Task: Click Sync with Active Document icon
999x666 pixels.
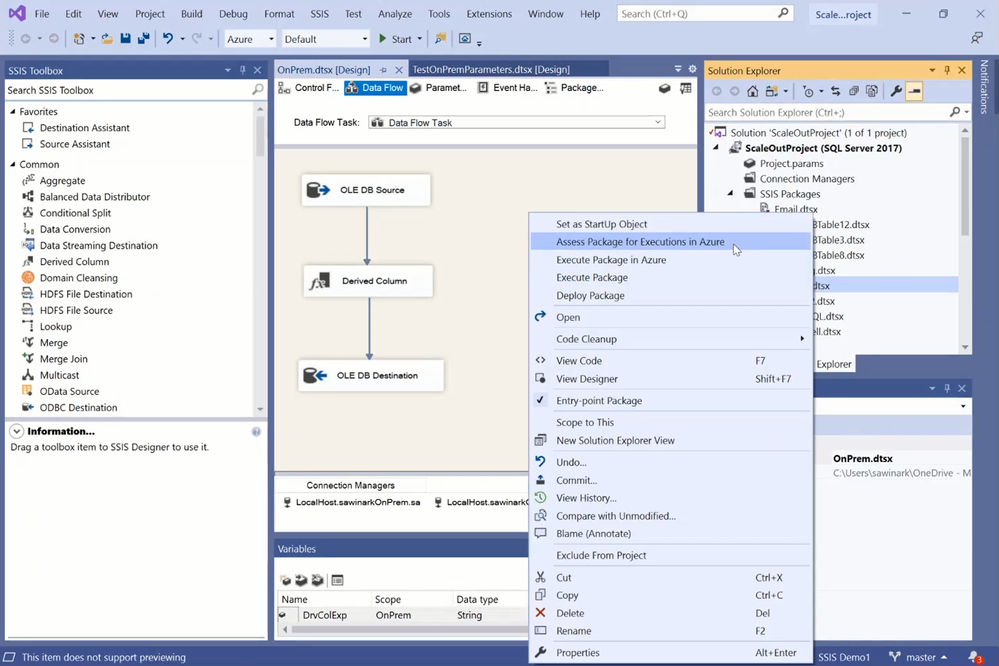Action: coord(835,91)
